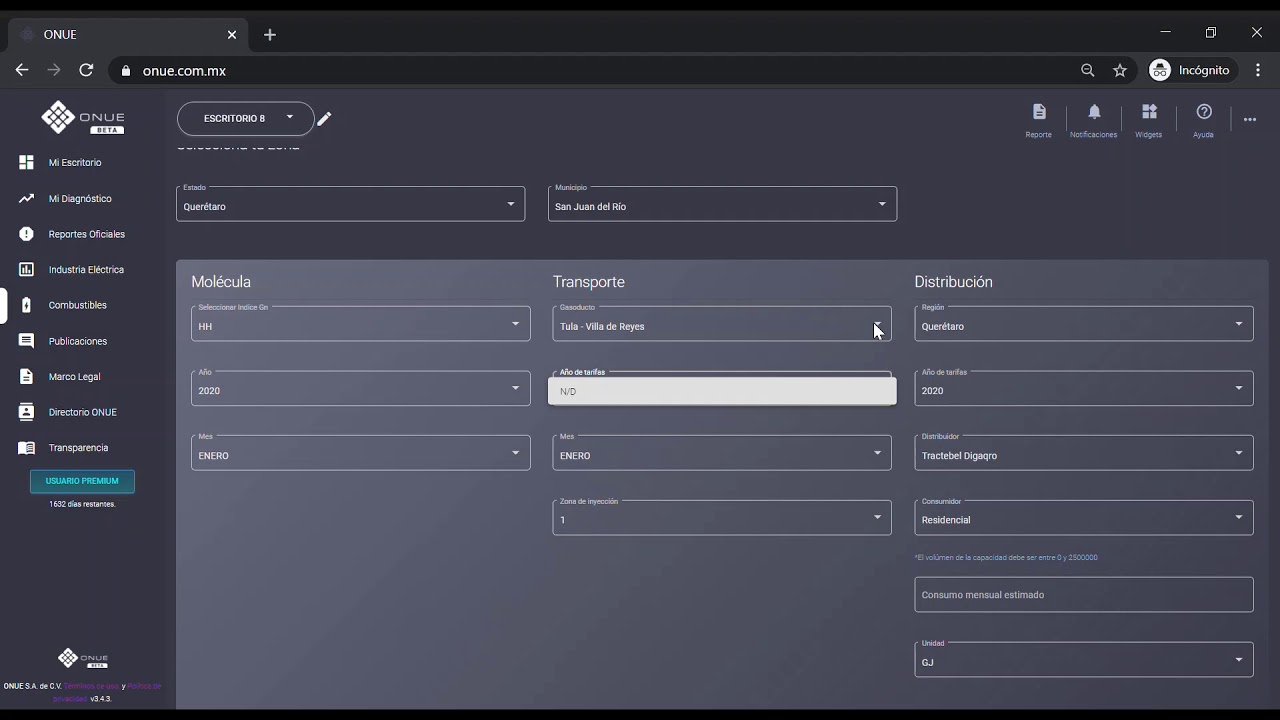Click the Consumo mensual estimado input field
The height and width of the screenshot is (720, 1280).
(1084, 595)
